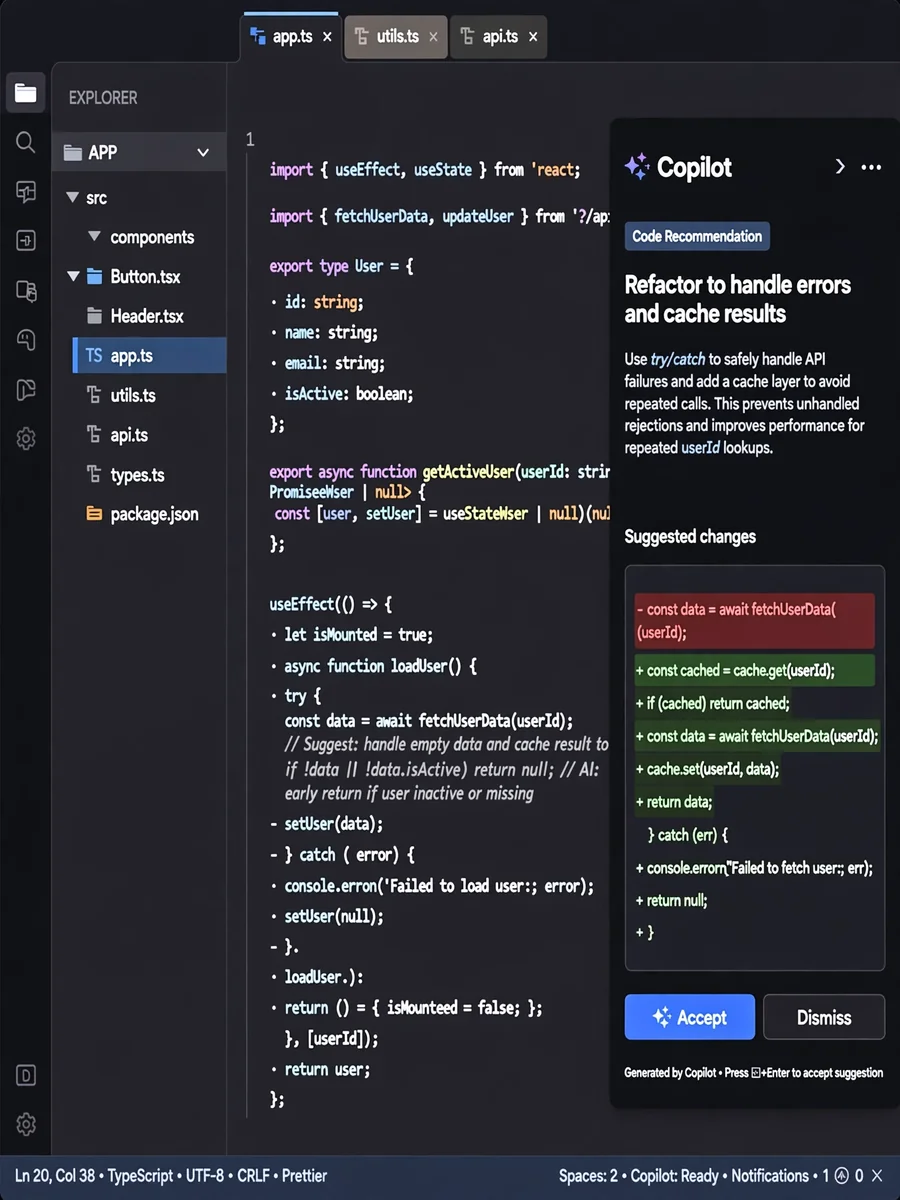900x1200 pixels.
Task: Click the upper gear icon in activity bar
Action: click(26, 438)
